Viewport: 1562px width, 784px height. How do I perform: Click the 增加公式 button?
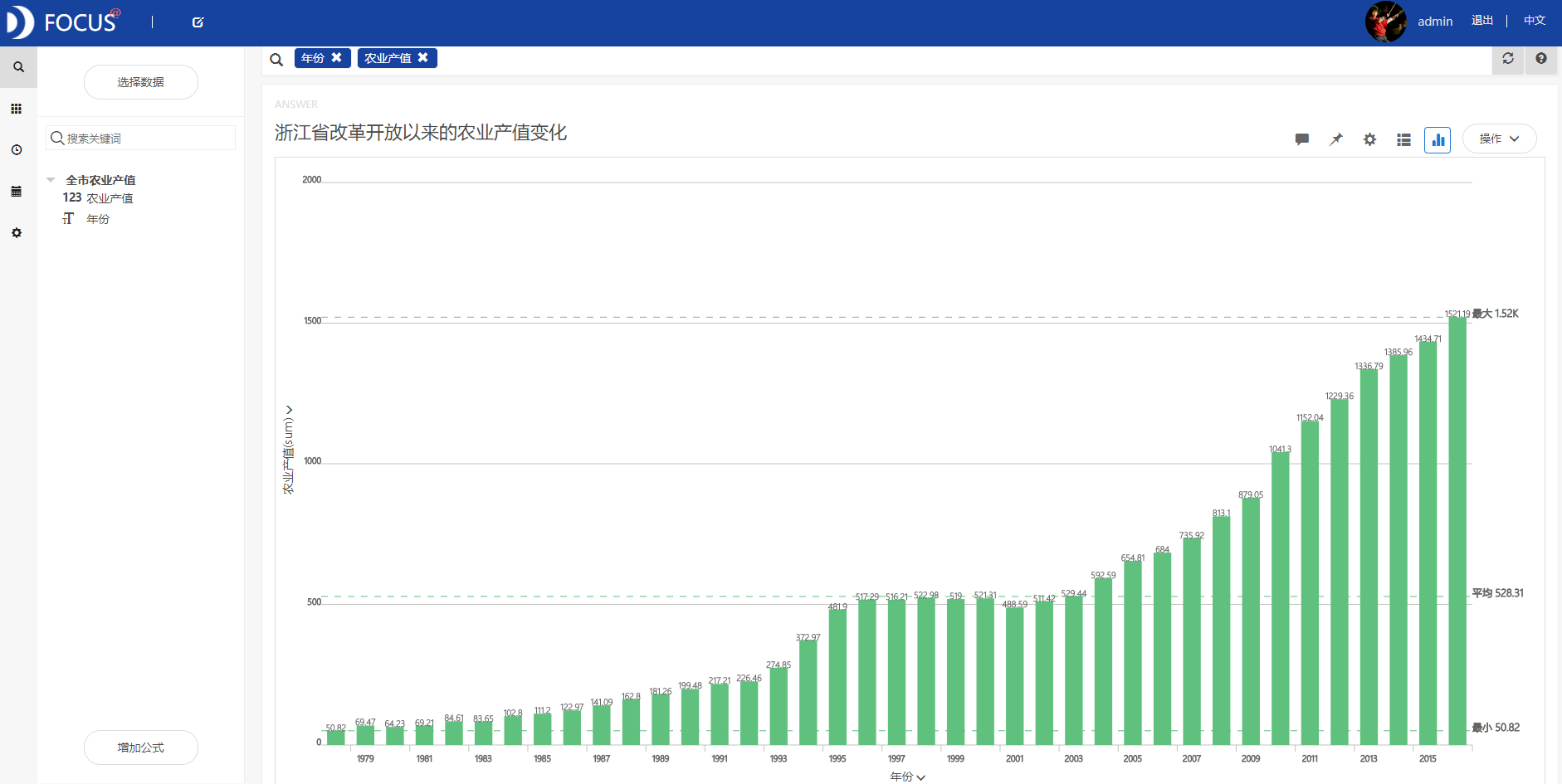[x=141, y=747]
